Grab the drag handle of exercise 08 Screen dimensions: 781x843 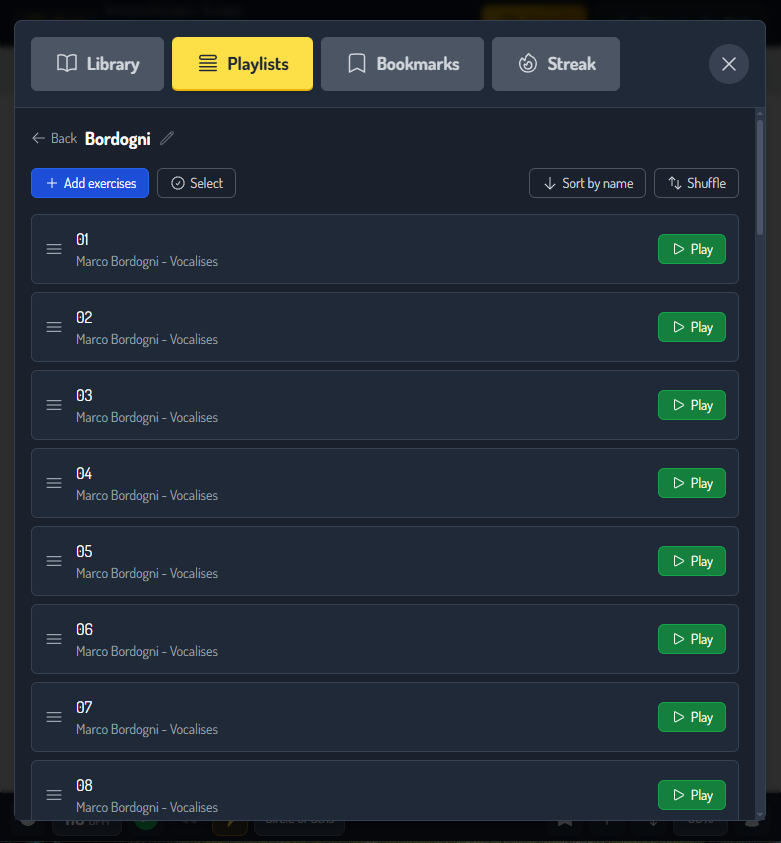point(54,795)
